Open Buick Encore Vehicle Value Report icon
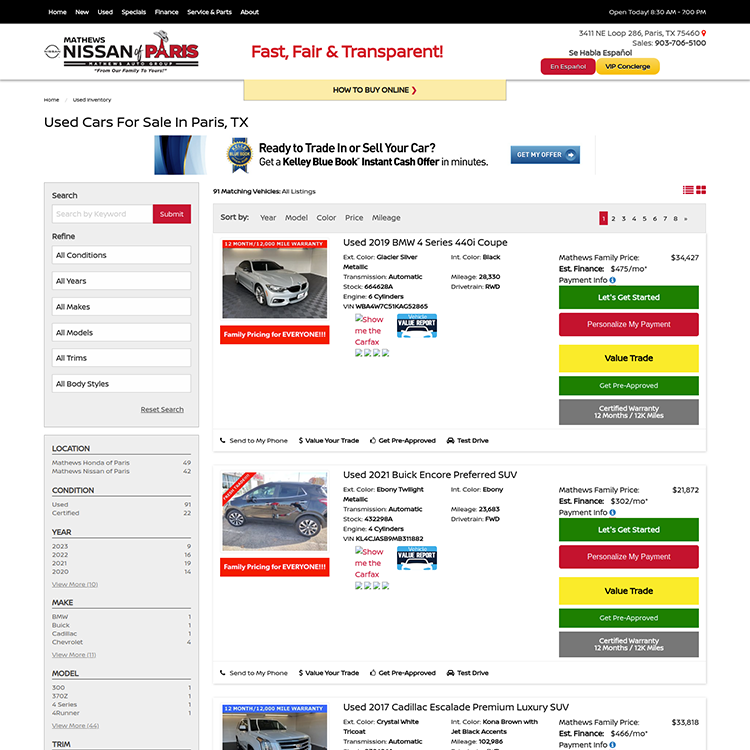This screenshot has height=750, width=750. [x=417, y=558]
